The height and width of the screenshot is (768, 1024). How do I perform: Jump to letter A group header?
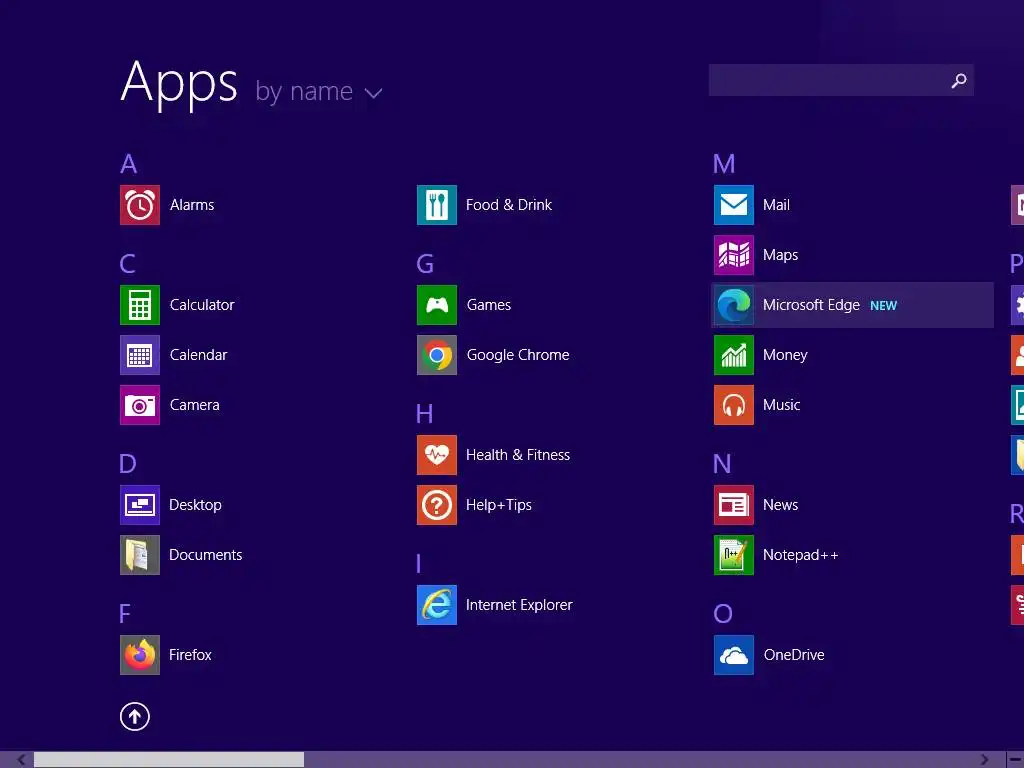[129, 164]
